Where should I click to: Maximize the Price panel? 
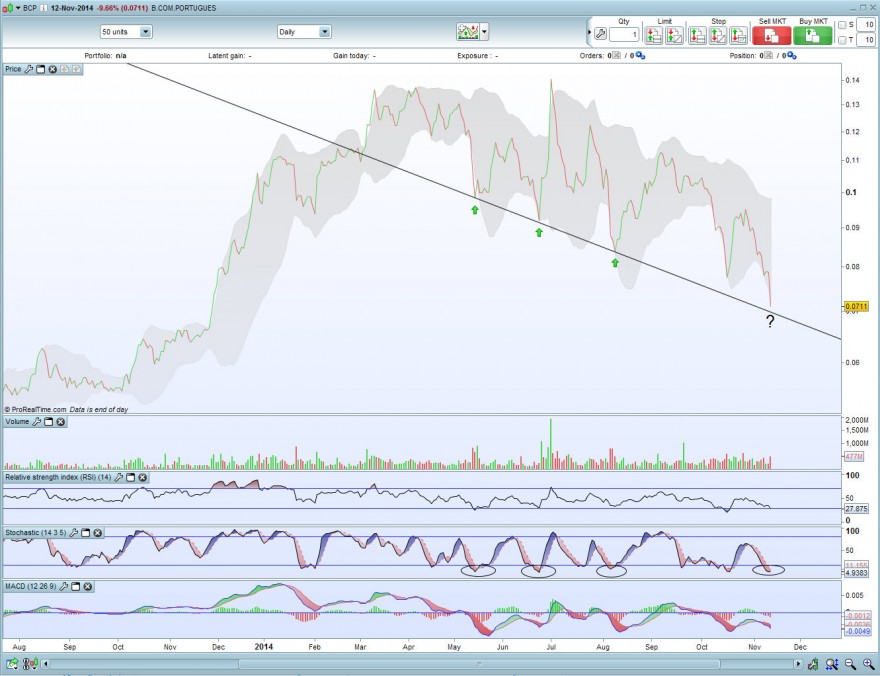tap(40, 69)
